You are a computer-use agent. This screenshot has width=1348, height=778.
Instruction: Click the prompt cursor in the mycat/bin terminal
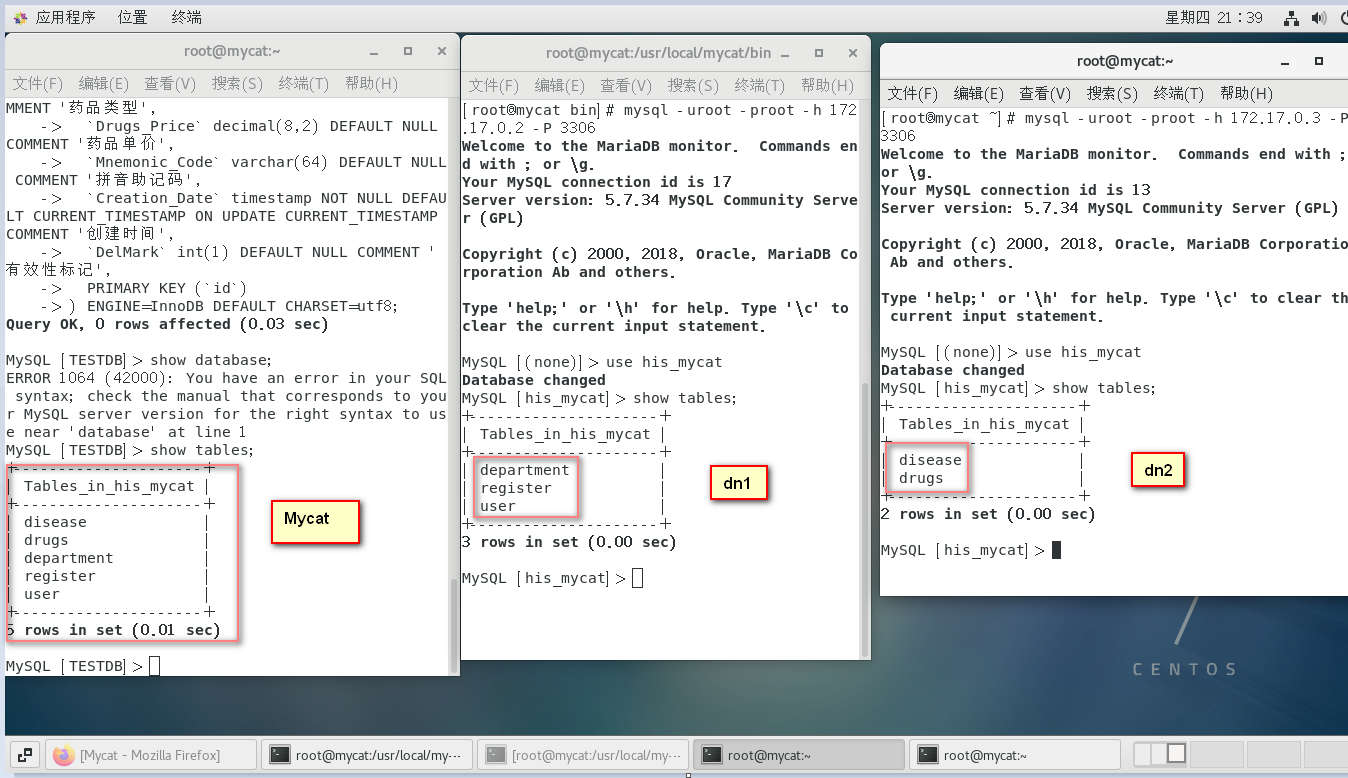coord(638,578)
